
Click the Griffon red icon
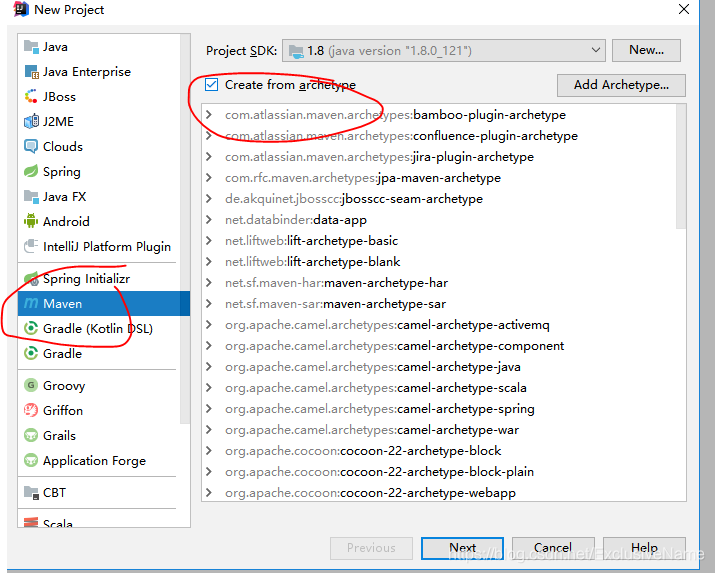coord(31,410)
